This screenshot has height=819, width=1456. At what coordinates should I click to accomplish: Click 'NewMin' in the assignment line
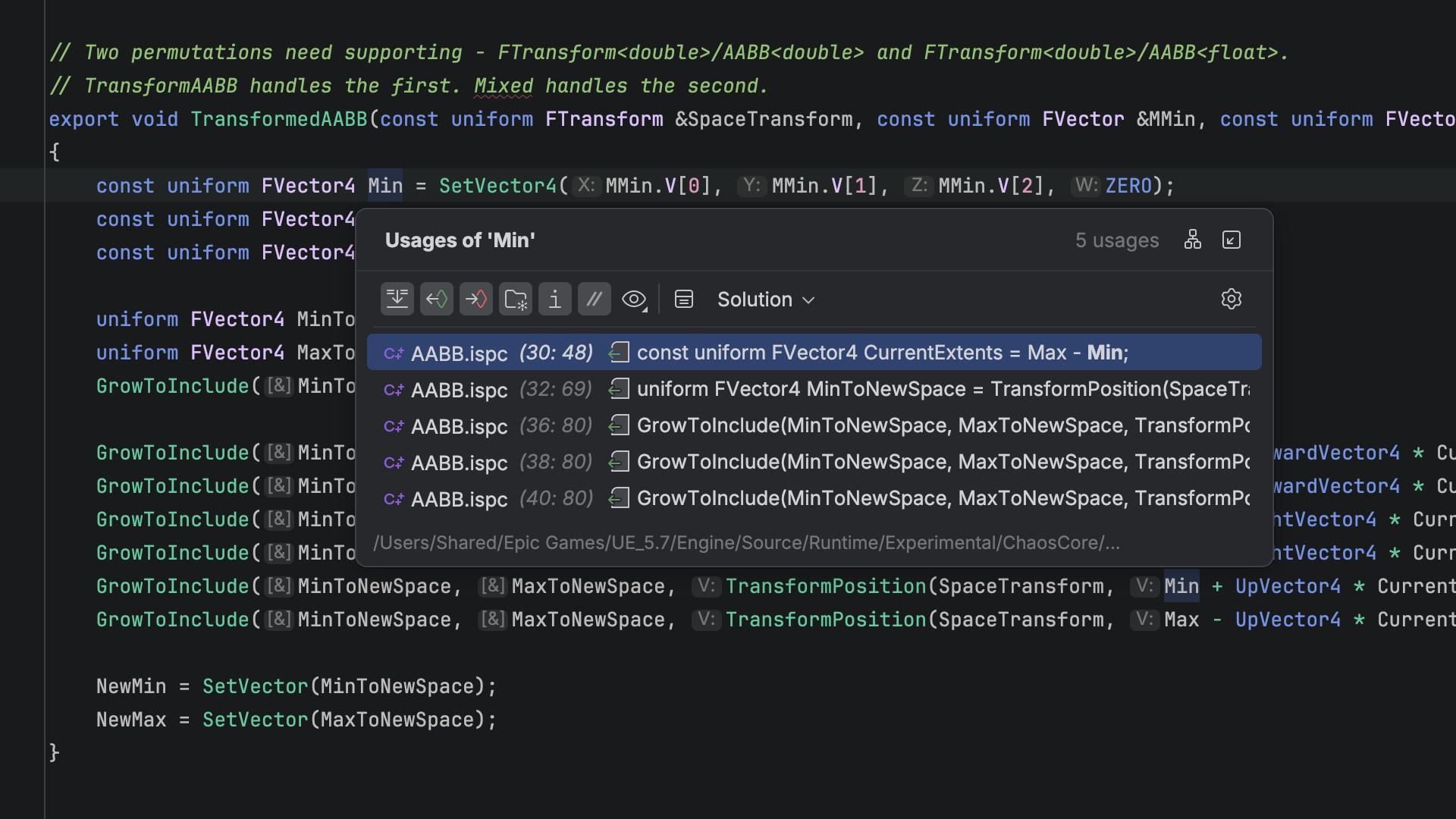click(x=131, y=686)
